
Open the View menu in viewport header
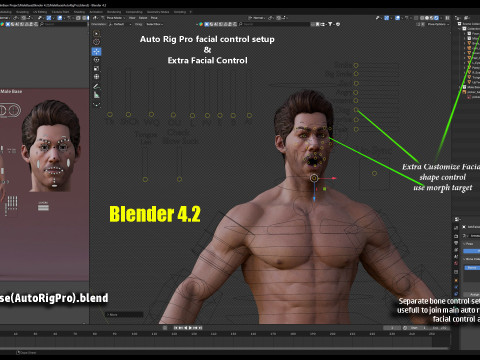pyautogui.click(x=132, y=18)
